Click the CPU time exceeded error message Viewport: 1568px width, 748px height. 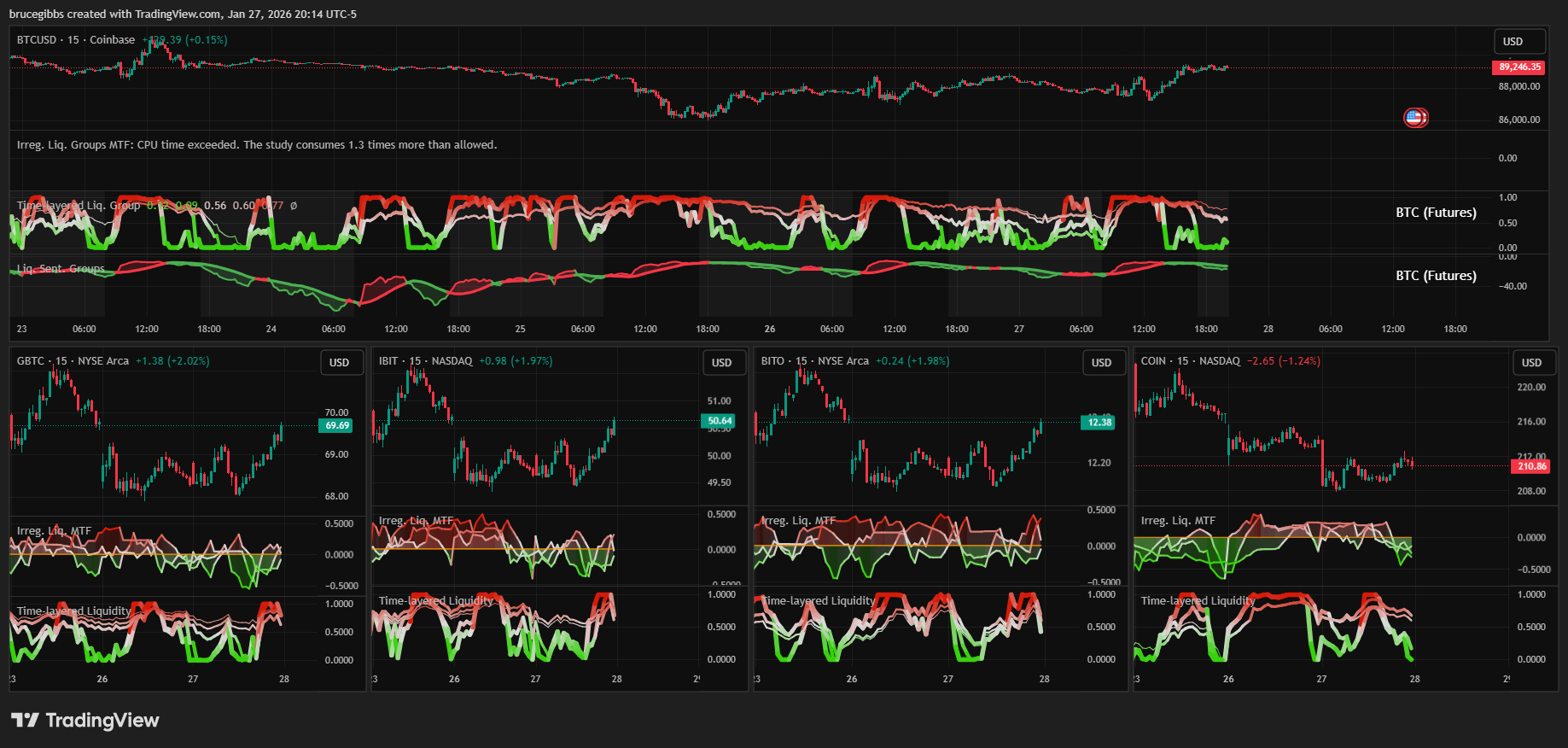click(x=256, y=145)
